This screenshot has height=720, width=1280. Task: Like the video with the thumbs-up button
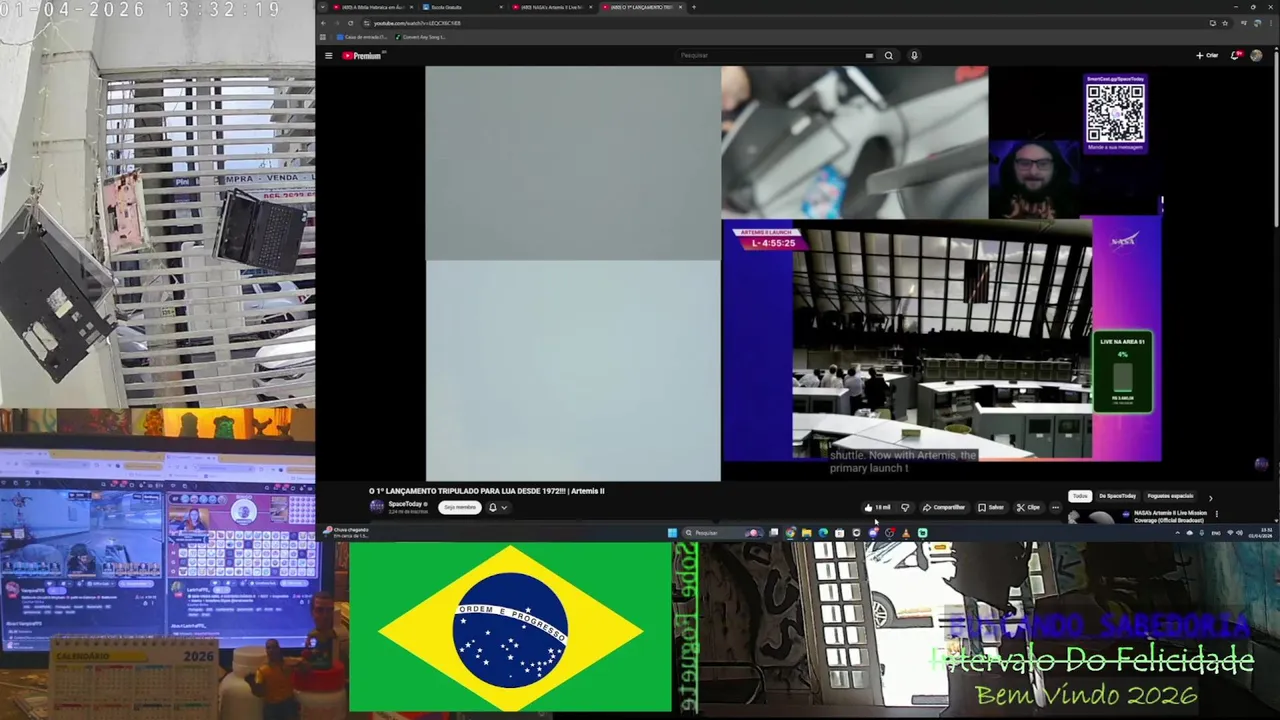click(877, 507)
